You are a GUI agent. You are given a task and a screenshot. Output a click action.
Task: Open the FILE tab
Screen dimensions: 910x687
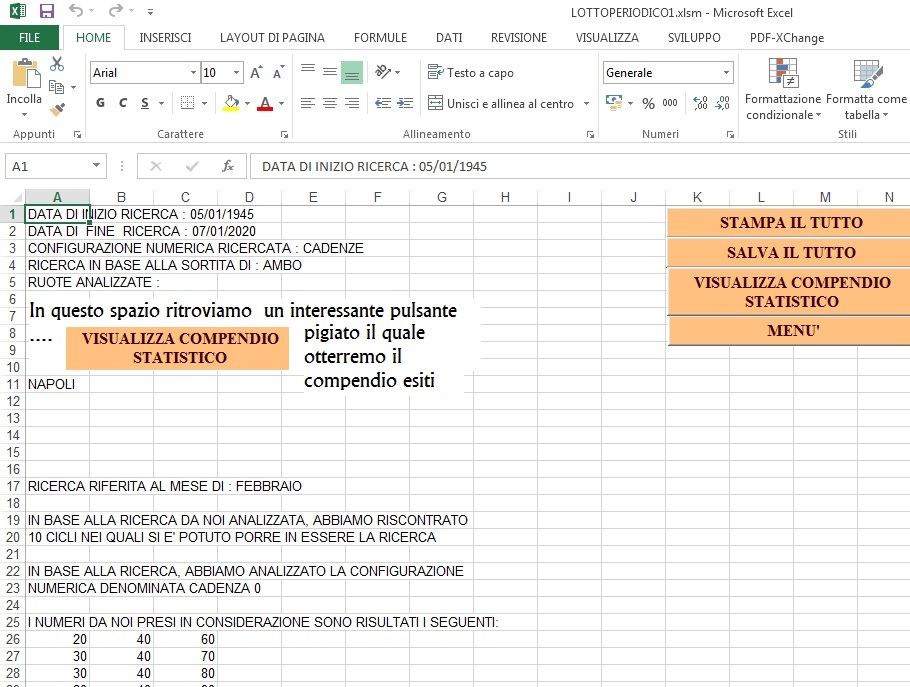(29, 38)
